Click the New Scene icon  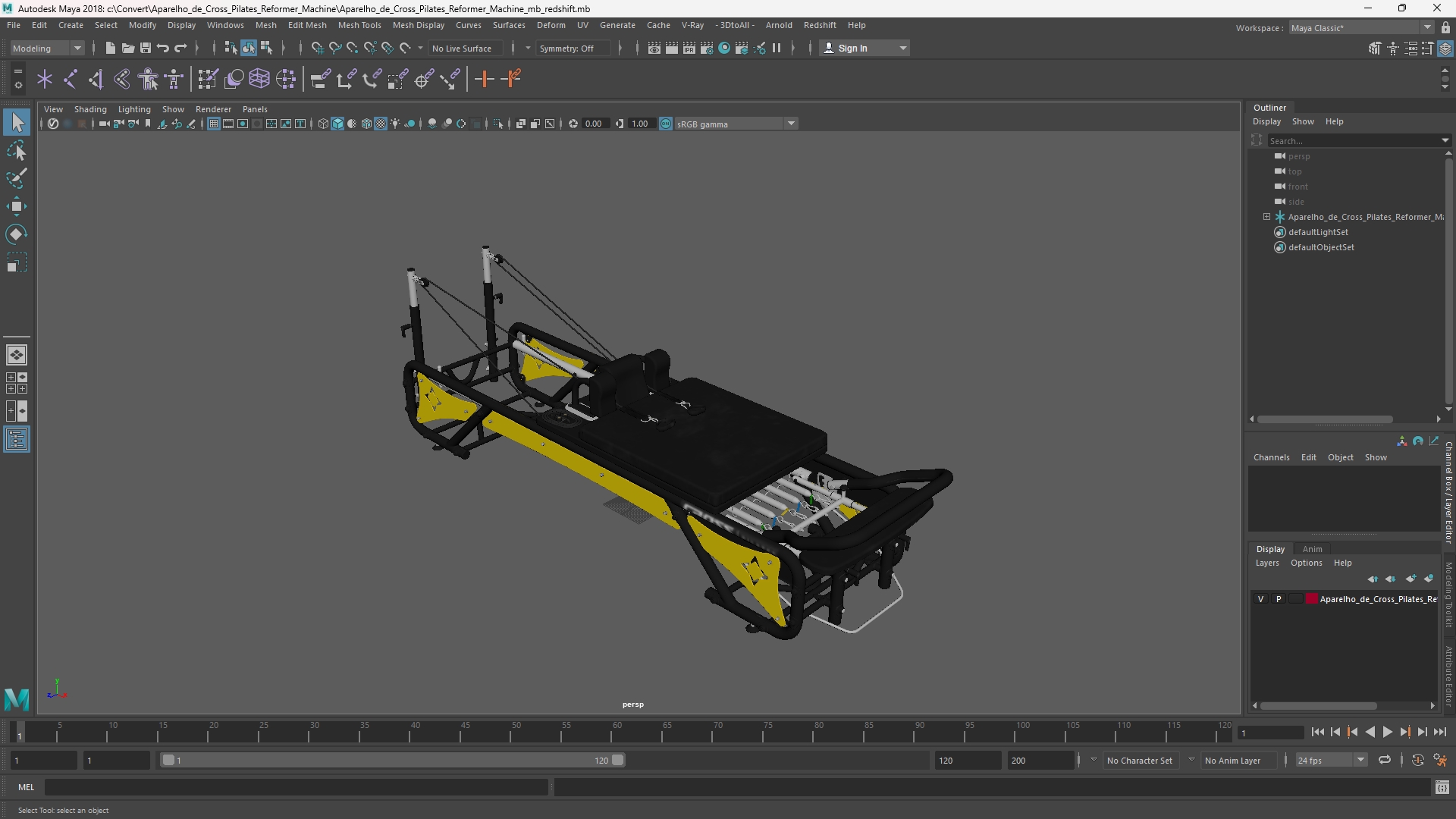coord(111,48)
